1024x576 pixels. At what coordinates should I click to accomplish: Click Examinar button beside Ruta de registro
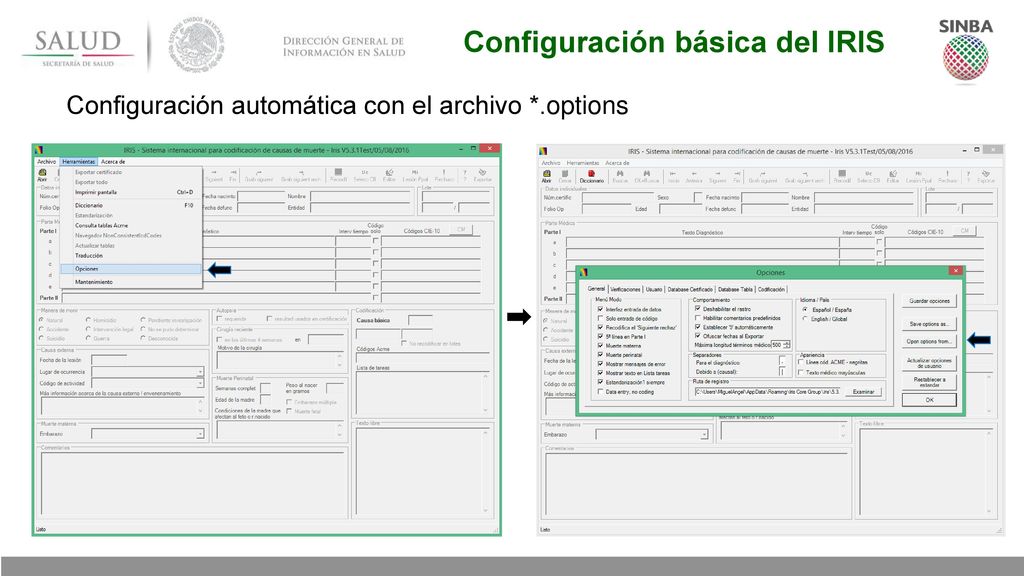[x=863, y=392]
